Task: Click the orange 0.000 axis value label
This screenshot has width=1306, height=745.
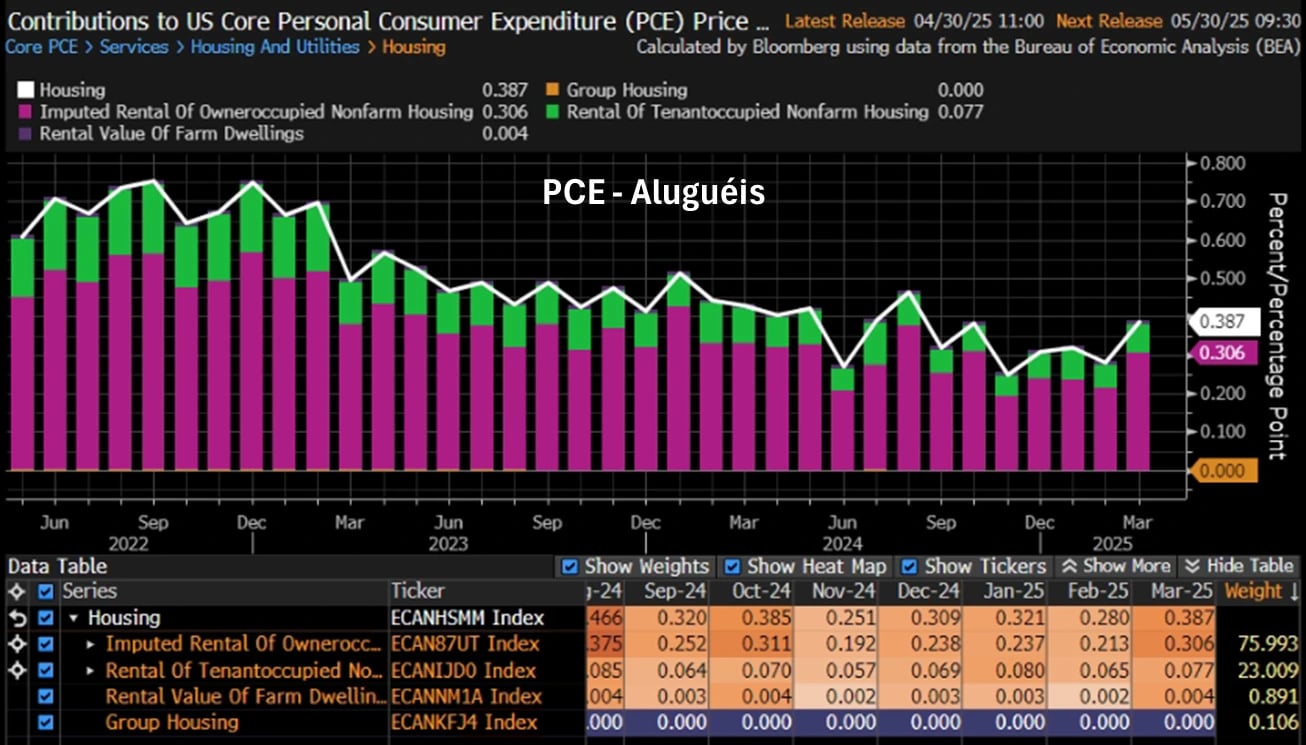Action: point(1221,472)
